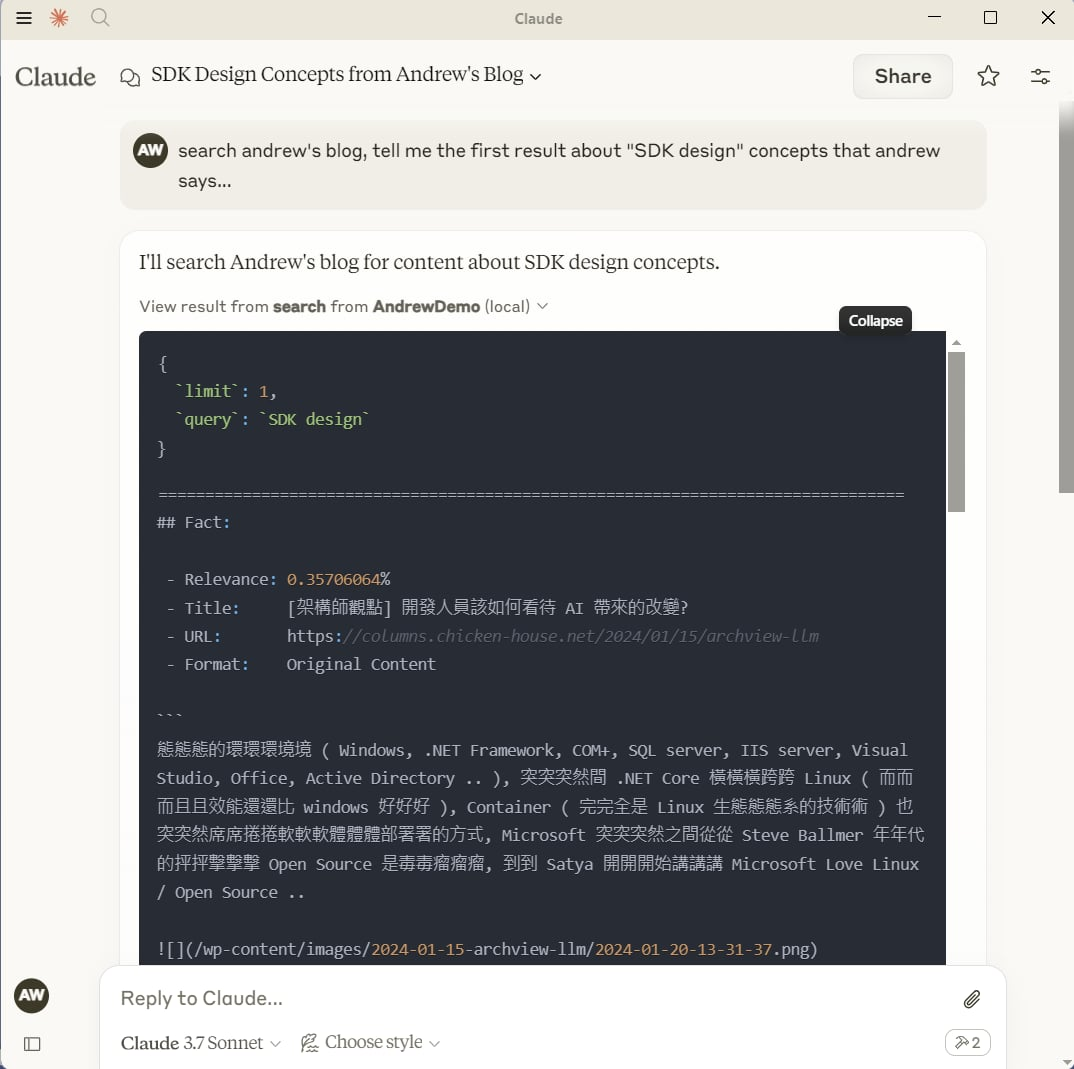Open available tools via the hammer icon

point(966,1042)
